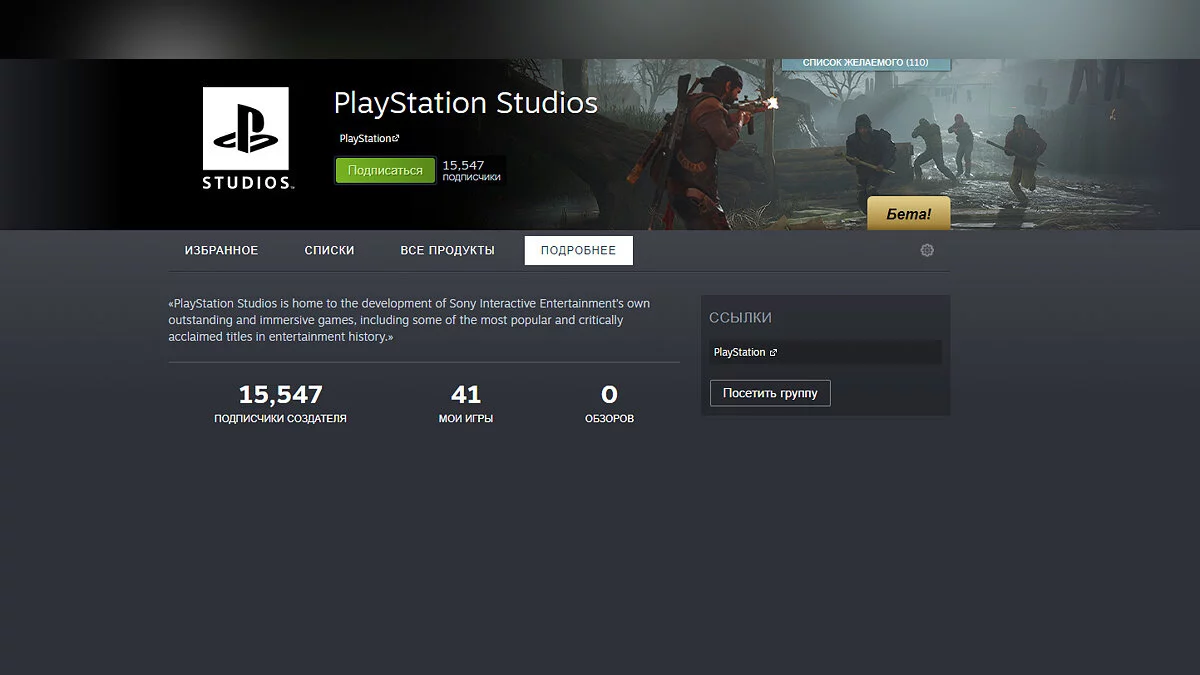Click the golden Бета! badge

908,213
